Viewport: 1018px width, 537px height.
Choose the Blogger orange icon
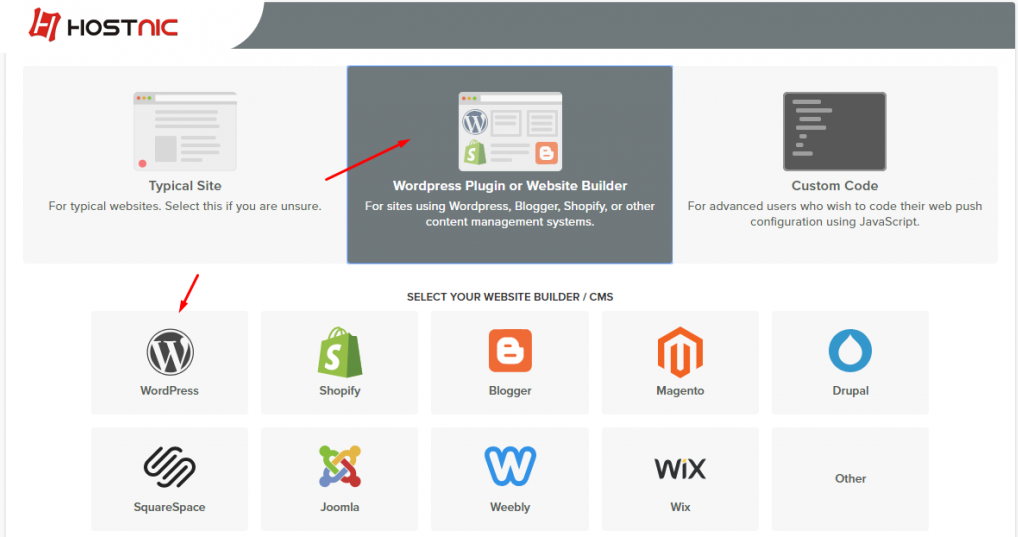pos(510,351)
